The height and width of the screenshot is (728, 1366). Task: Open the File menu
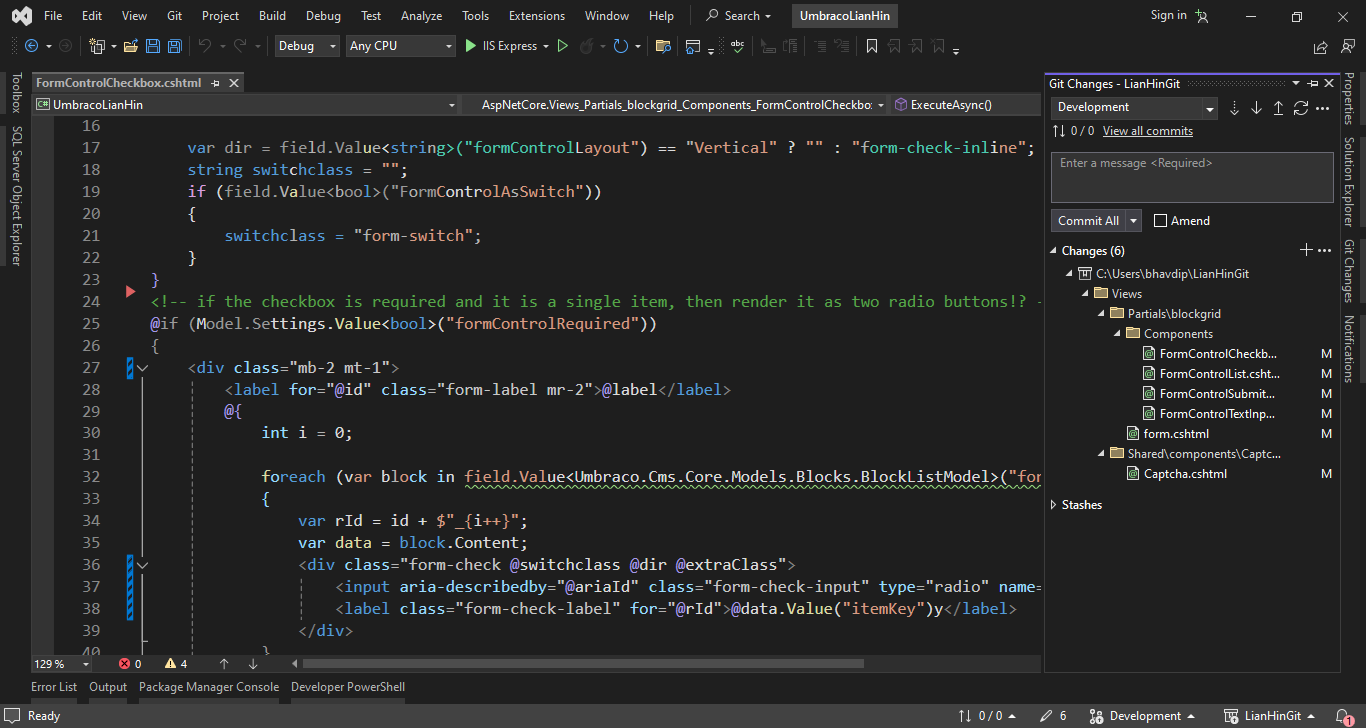coord(53,16)
